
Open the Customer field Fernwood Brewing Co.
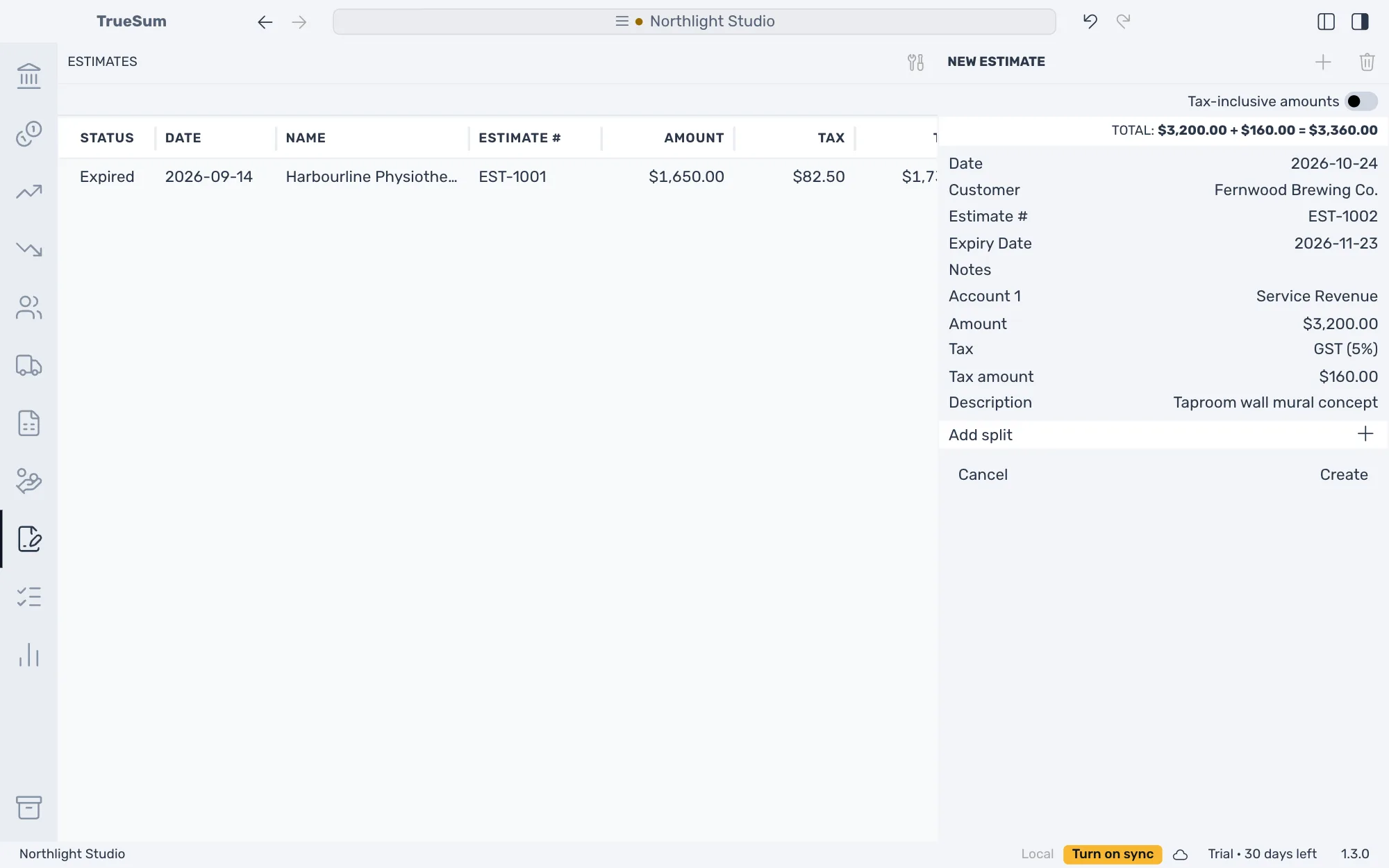(x=1163, y=190)
